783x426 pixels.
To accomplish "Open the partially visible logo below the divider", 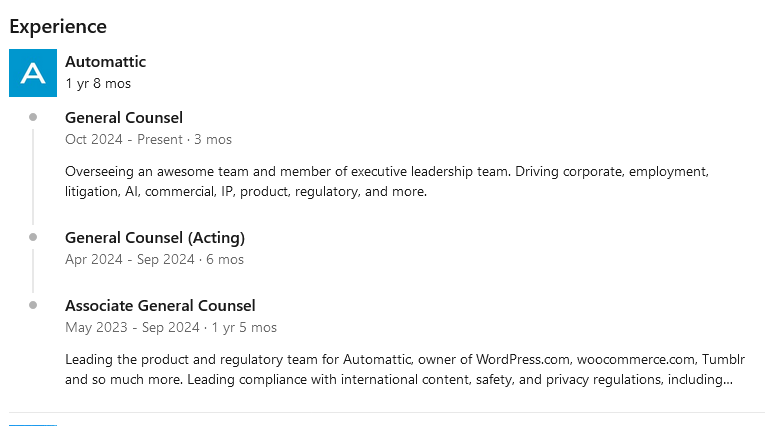I will [33, 425].
